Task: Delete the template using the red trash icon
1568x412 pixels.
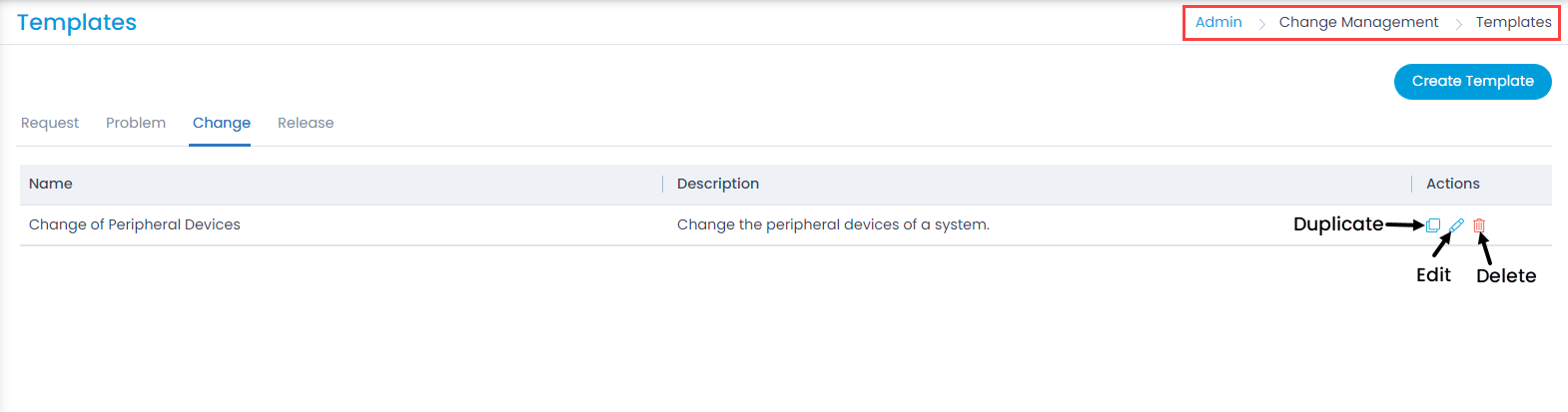Action: (1479, 225)
